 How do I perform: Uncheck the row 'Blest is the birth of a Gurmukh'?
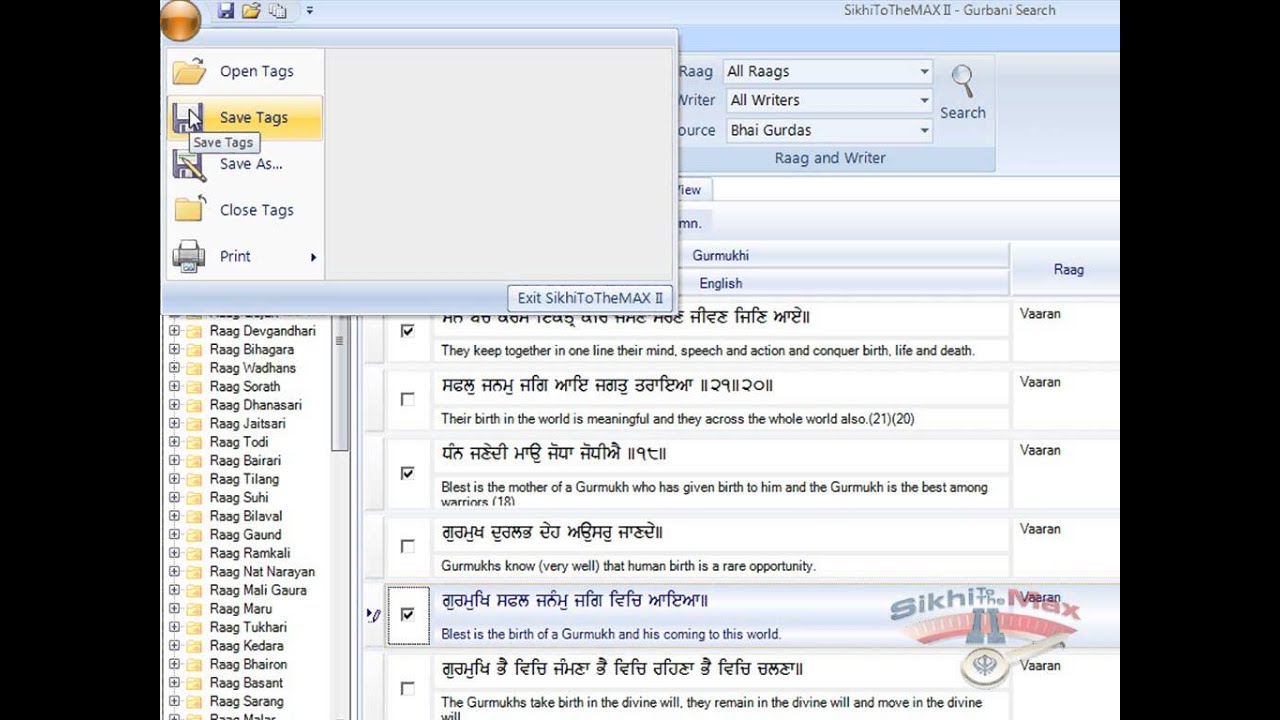tap(407, 614)
